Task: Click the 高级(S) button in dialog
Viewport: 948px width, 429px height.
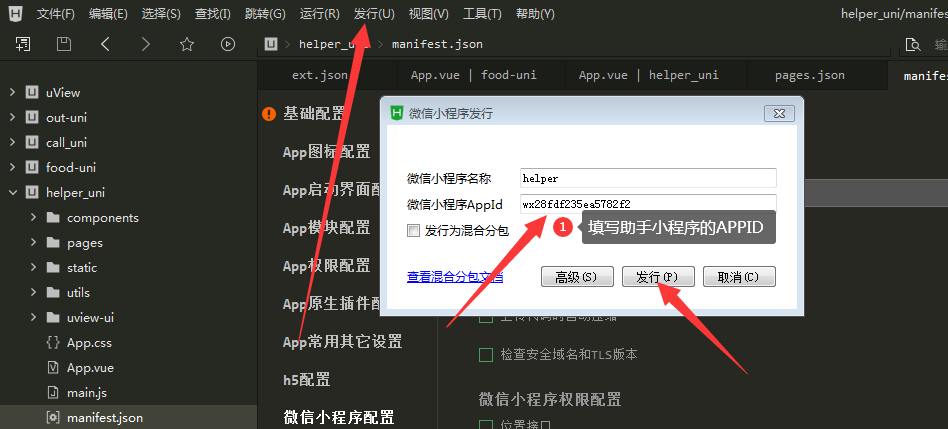Action: click(577, 277)
